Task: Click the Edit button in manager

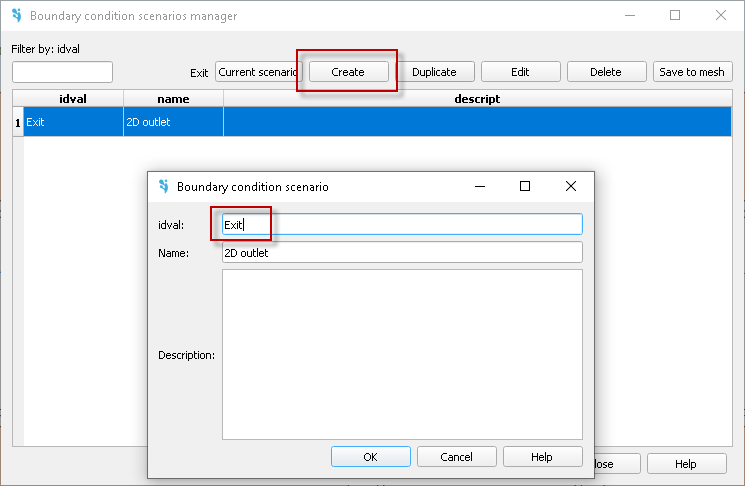Action: pos(520,72)
